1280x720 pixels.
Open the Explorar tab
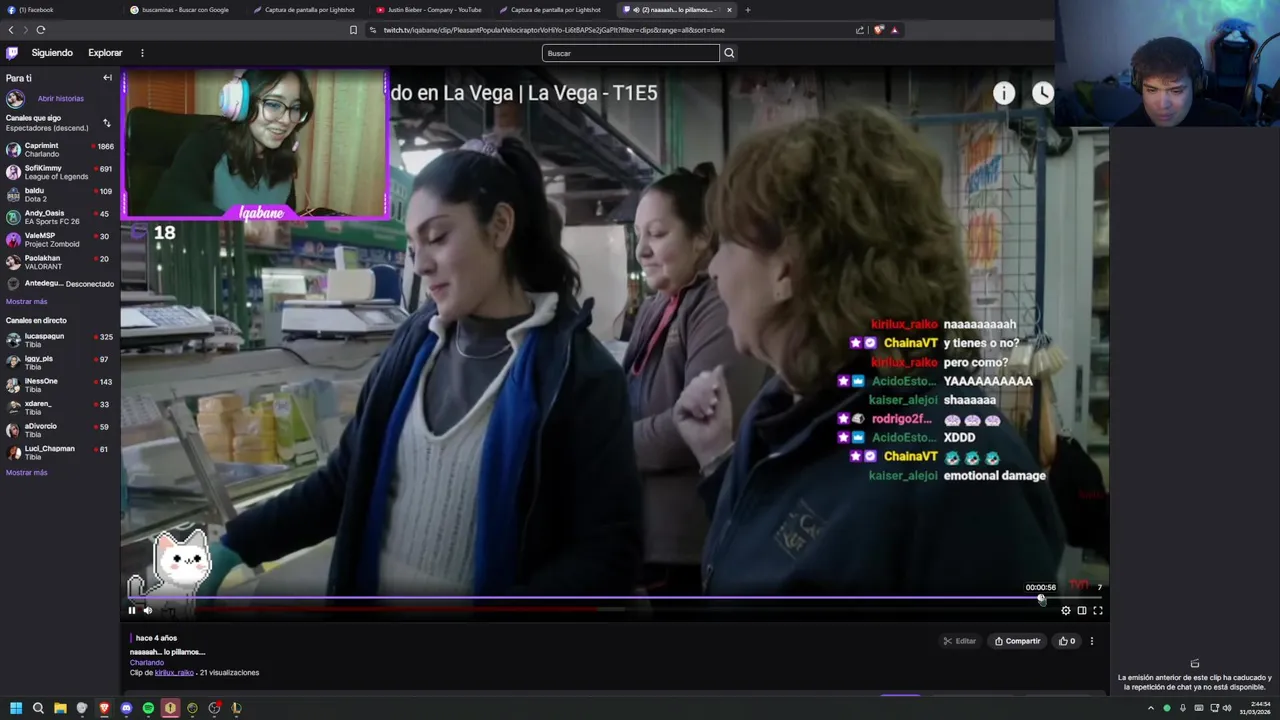point(105,53)
